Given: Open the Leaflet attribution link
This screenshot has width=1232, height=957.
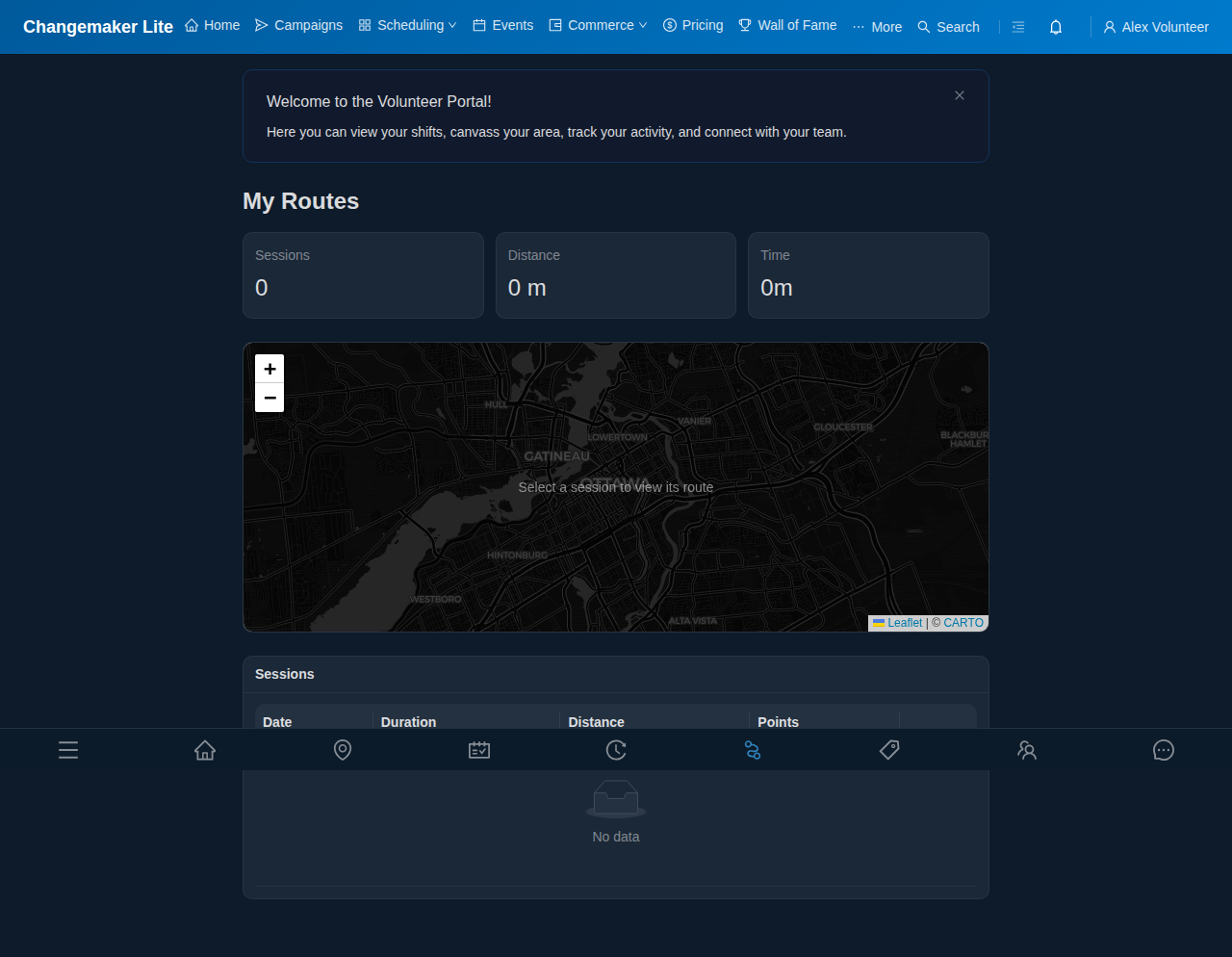Looking at the screenshot, I should [897, 623].
